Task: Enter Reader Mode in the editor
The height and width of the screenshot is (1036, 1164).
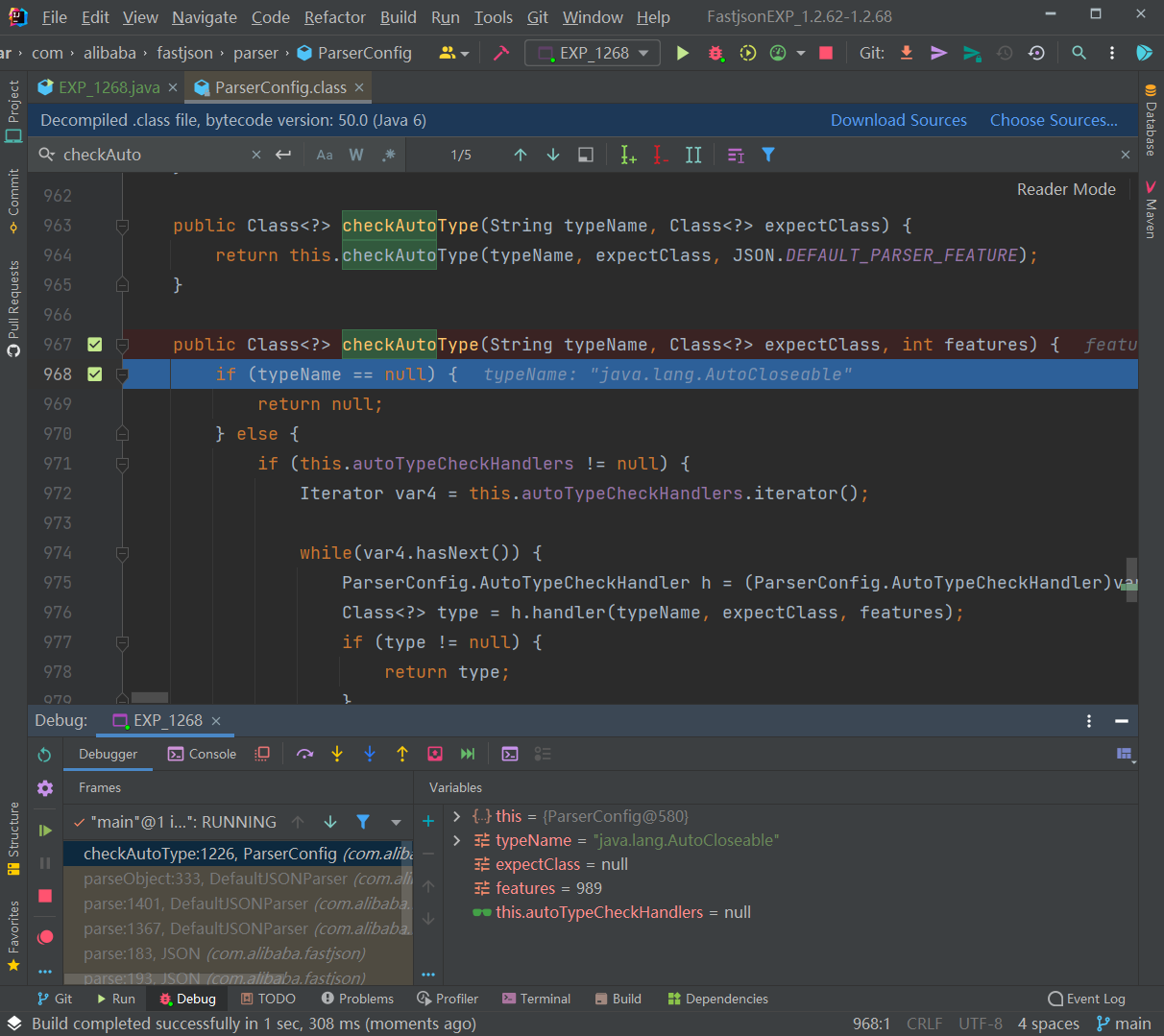Action: coord(1066,188)
